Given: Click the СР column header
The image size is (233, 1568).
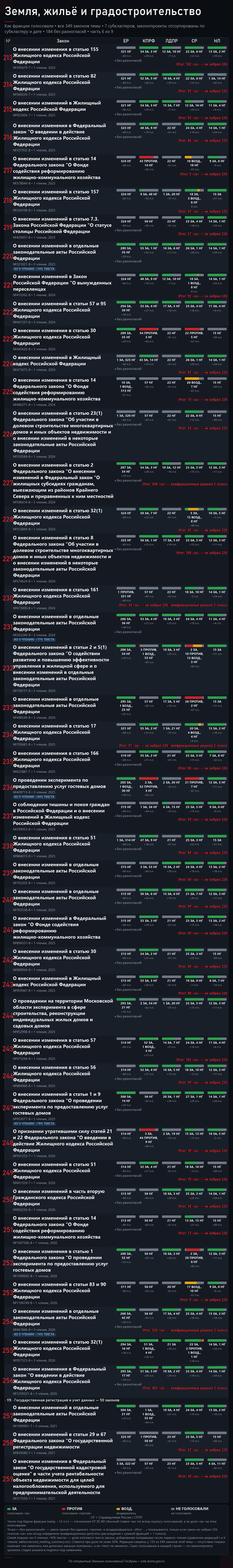Looking at the screenshot, I should (194, 41).
